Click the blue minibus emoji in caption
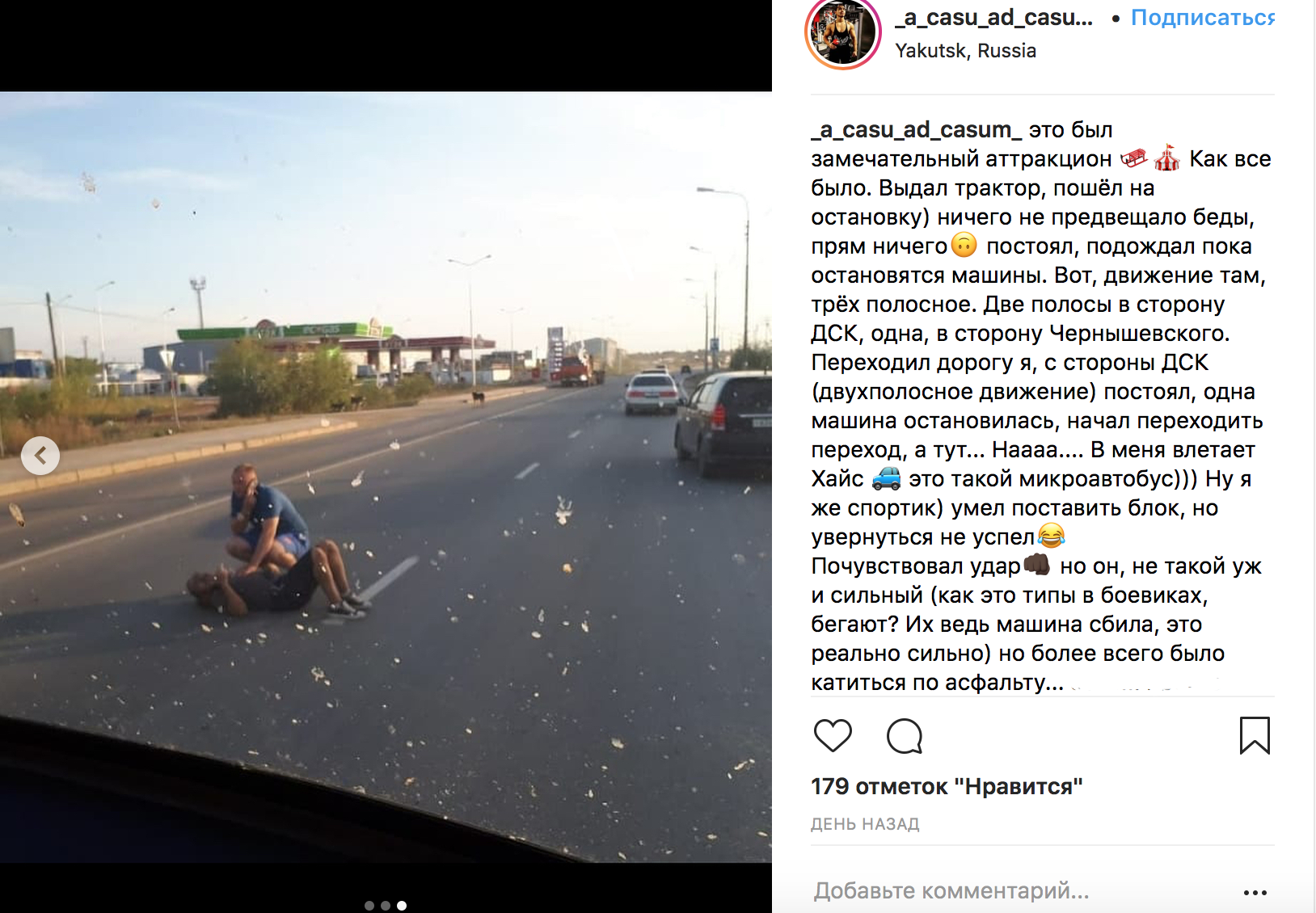1316x913 pixels. 886,479
